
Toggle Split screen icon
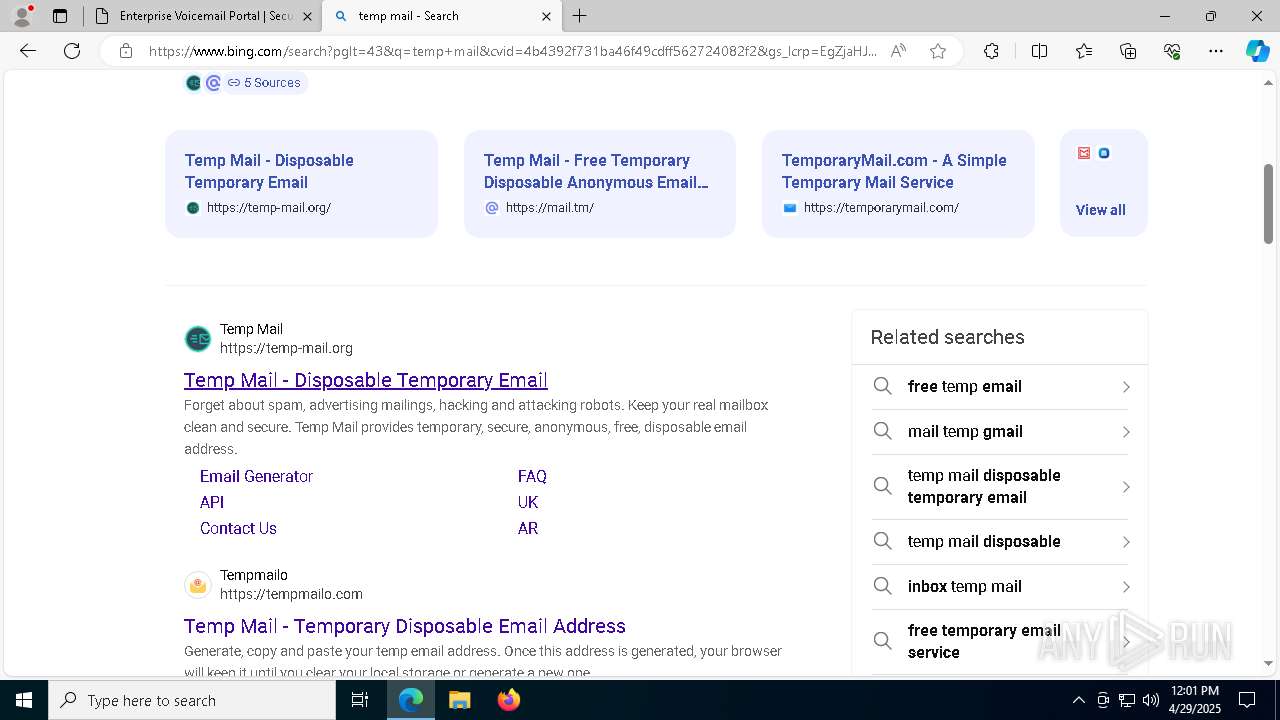pos(1039,51)
